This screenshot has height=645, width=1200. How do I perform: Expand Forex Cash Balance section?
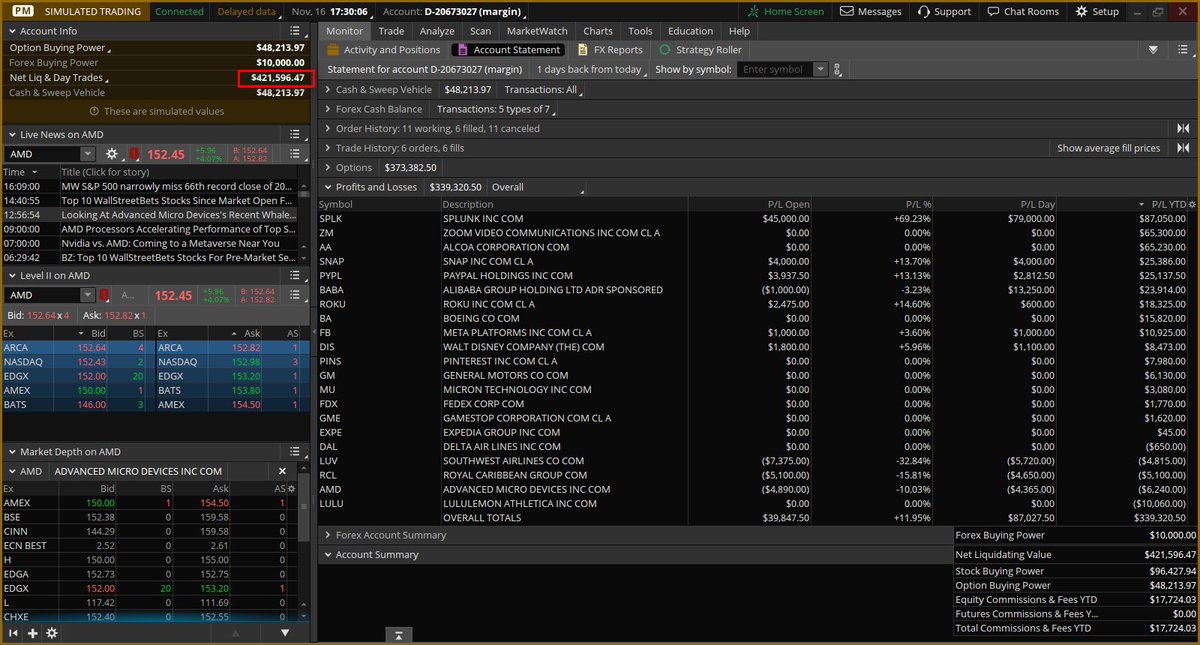click(x=327, y=109)
